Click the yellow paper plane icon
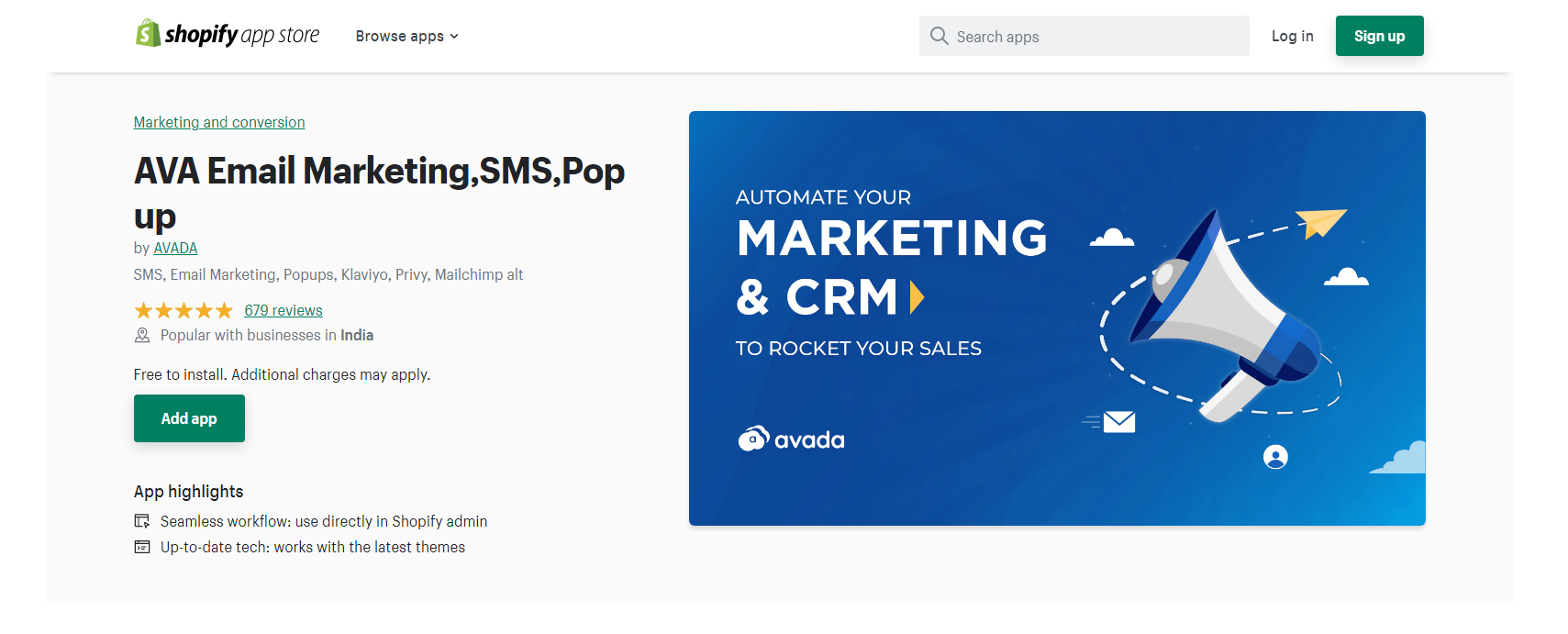1568x634 pixels. [x=1321, y=222]
